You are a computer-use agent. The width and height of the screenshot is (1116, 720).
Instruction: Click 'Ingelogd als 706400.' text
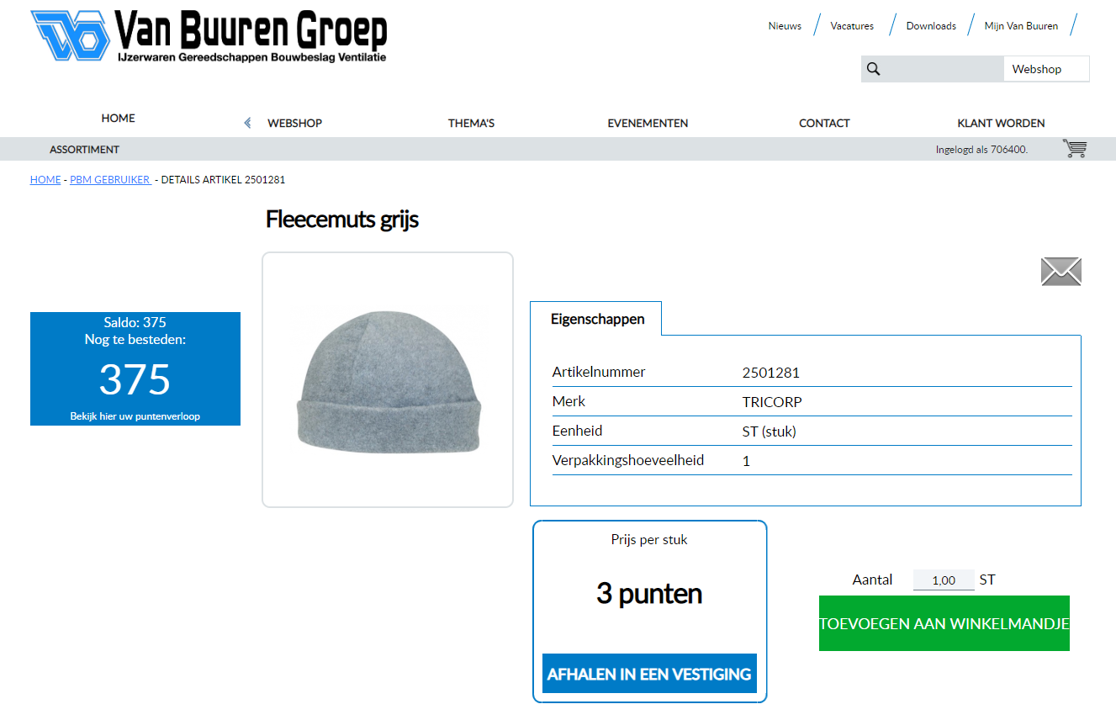coord(981,149)
